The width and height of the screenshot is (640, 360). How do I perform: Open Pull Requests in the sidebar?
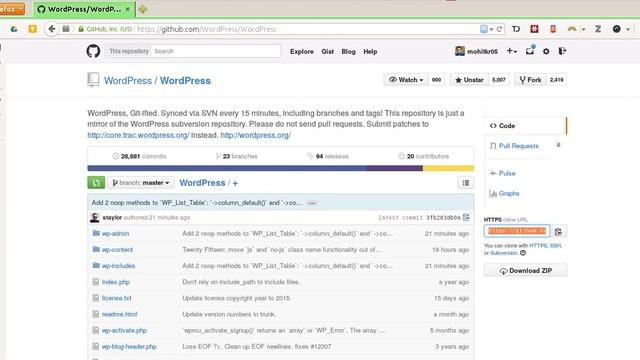[x=518, y=146]
